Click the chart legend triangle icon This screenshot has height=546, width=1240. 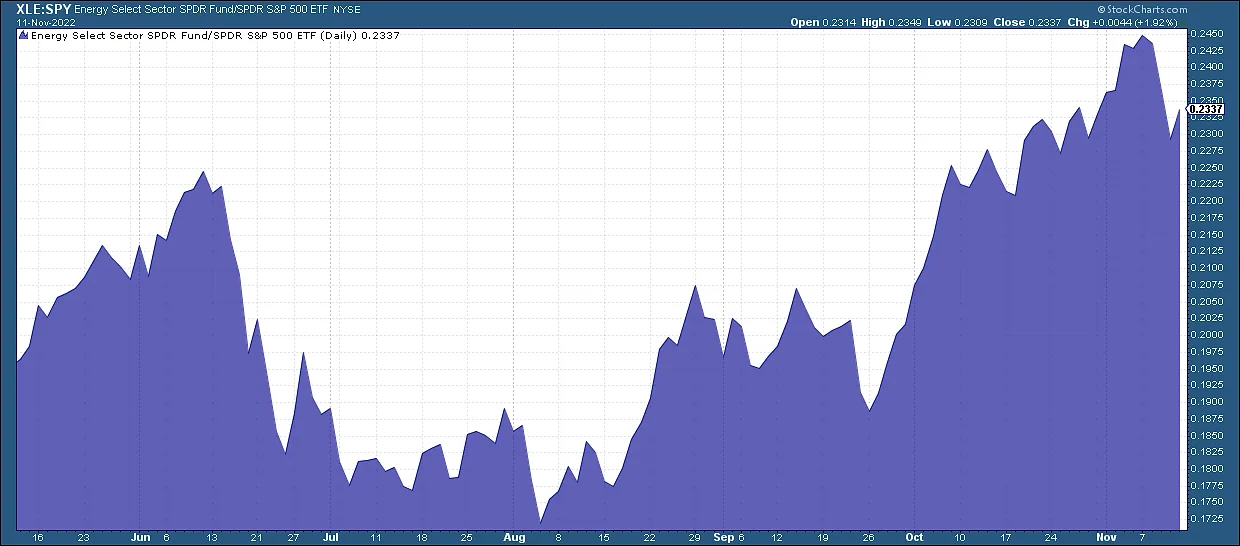point(24,34)
